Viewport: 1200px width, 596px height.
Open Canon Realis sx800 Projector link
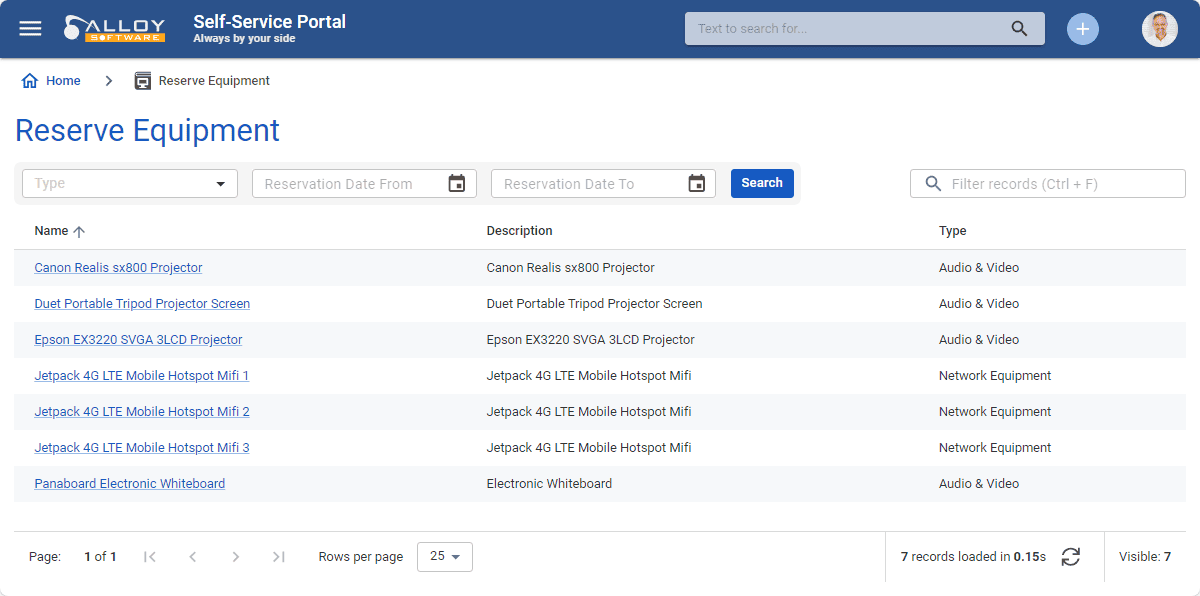tap(118, 268)
